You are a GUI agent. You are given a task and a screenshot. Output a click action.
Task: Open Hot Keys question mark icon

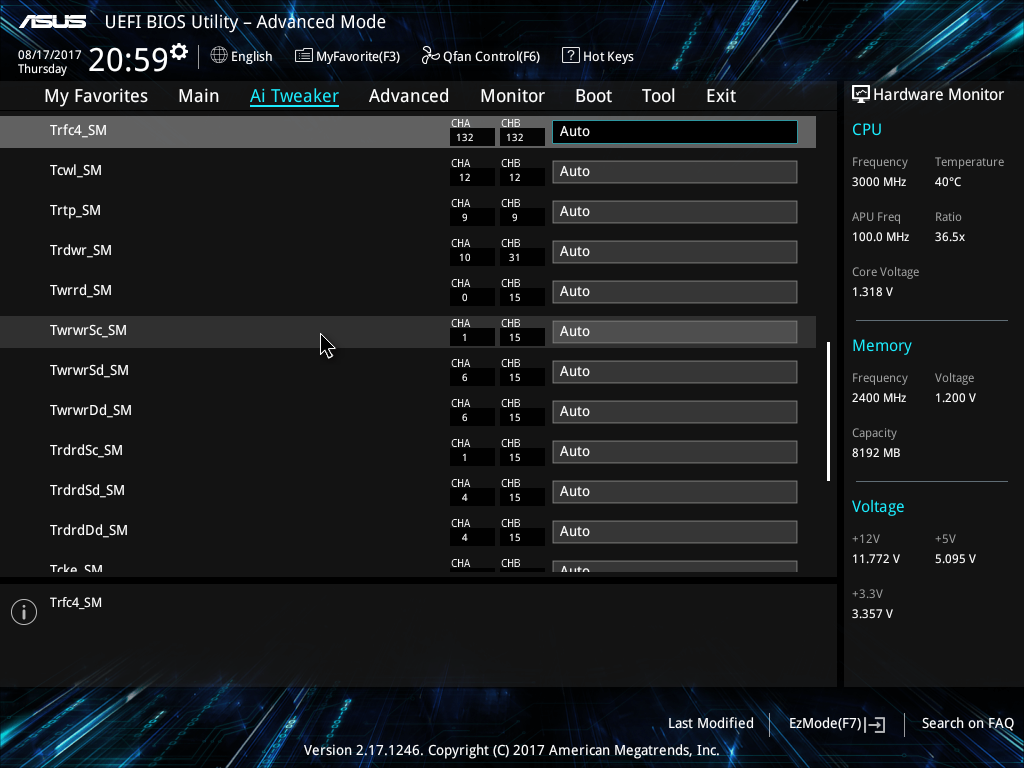570,56
